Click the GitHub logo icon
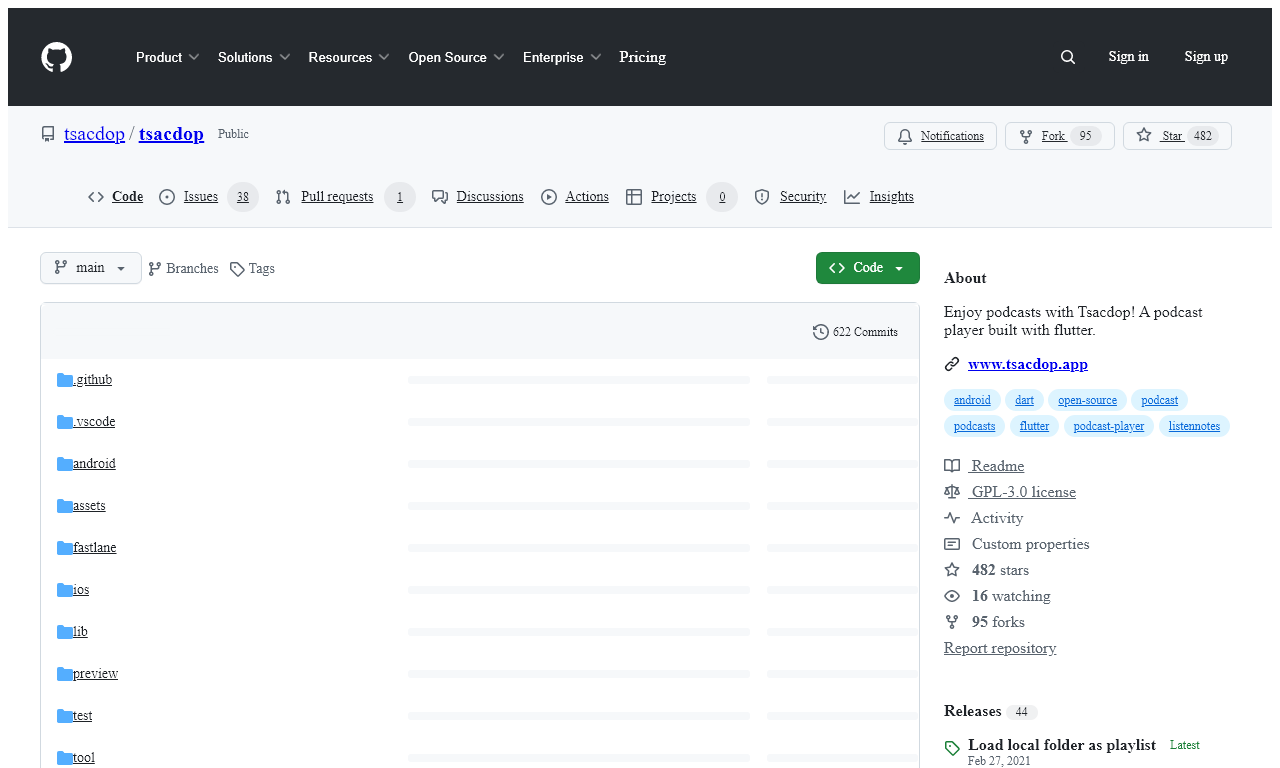The image size is (1280, 768). coord(57,57)
